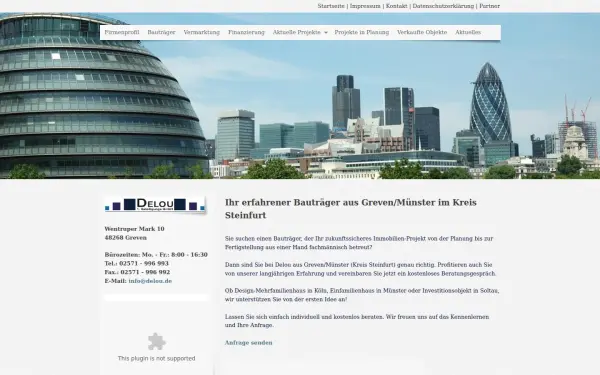Click the phone line 'Tel.: 02571 - 996 993'
Image resolution: width=600 pixels, height=375 pixels.
point(137,264)
